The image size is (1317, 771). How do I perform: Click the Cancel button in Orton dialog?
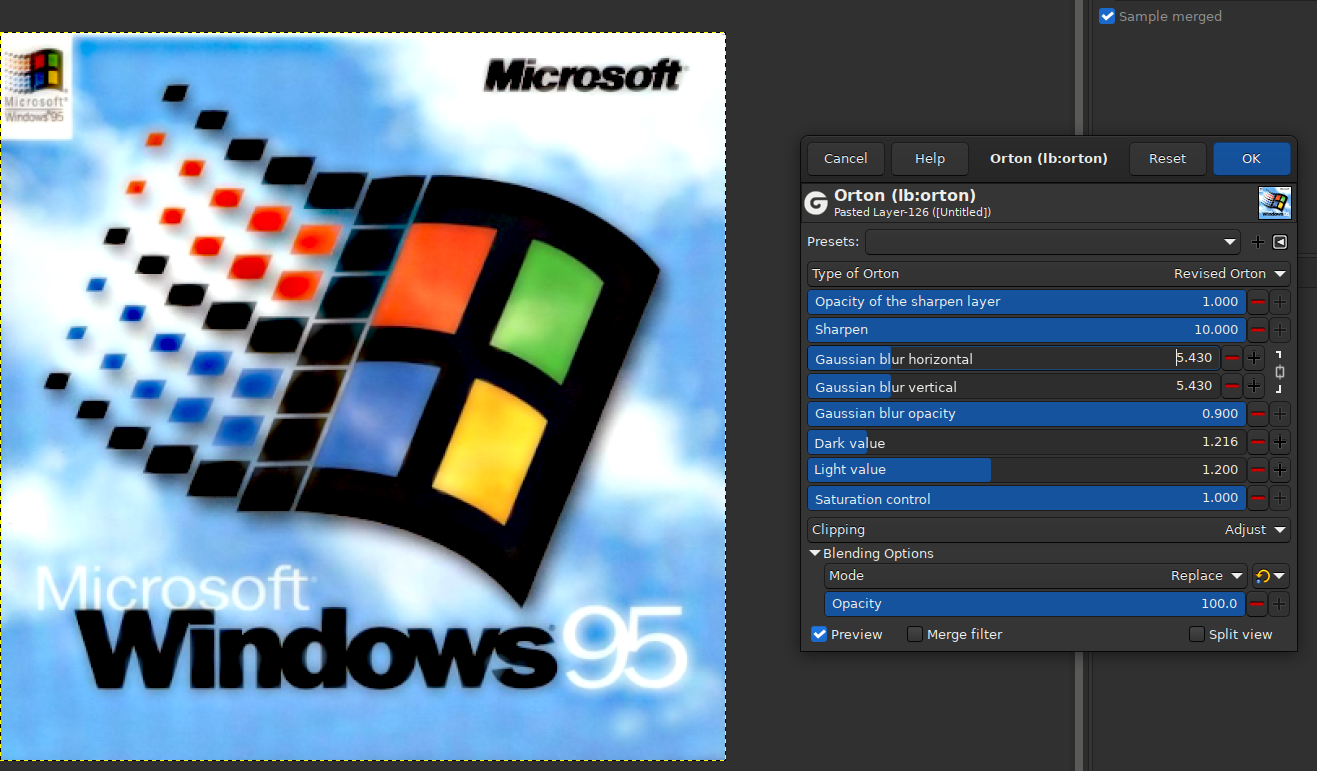point(845,159)
